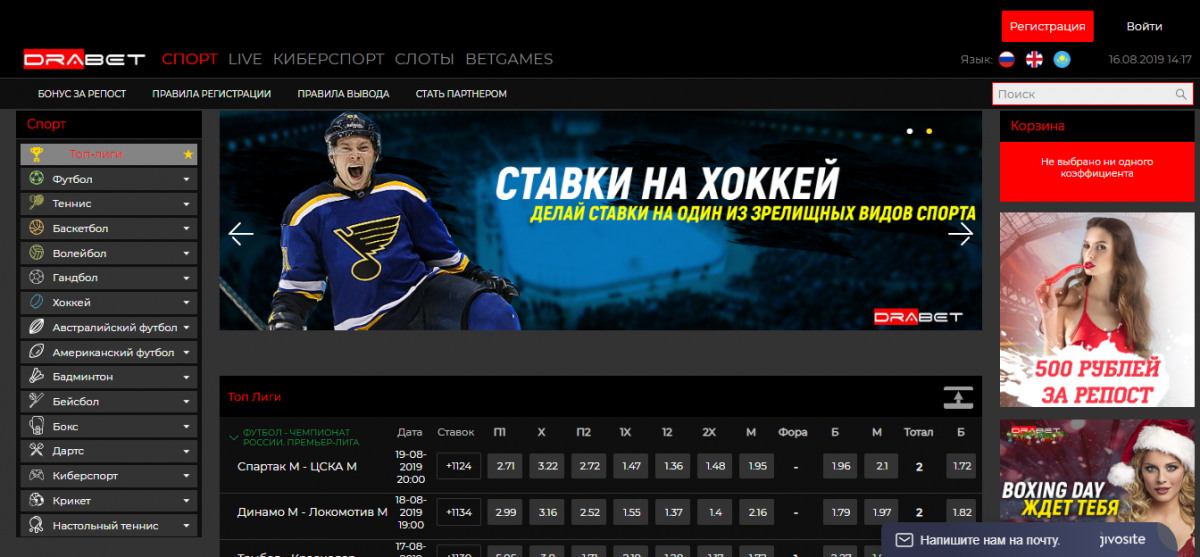Click the Футбол ball icon
The image size is (1200, 557).
point(36,179)
